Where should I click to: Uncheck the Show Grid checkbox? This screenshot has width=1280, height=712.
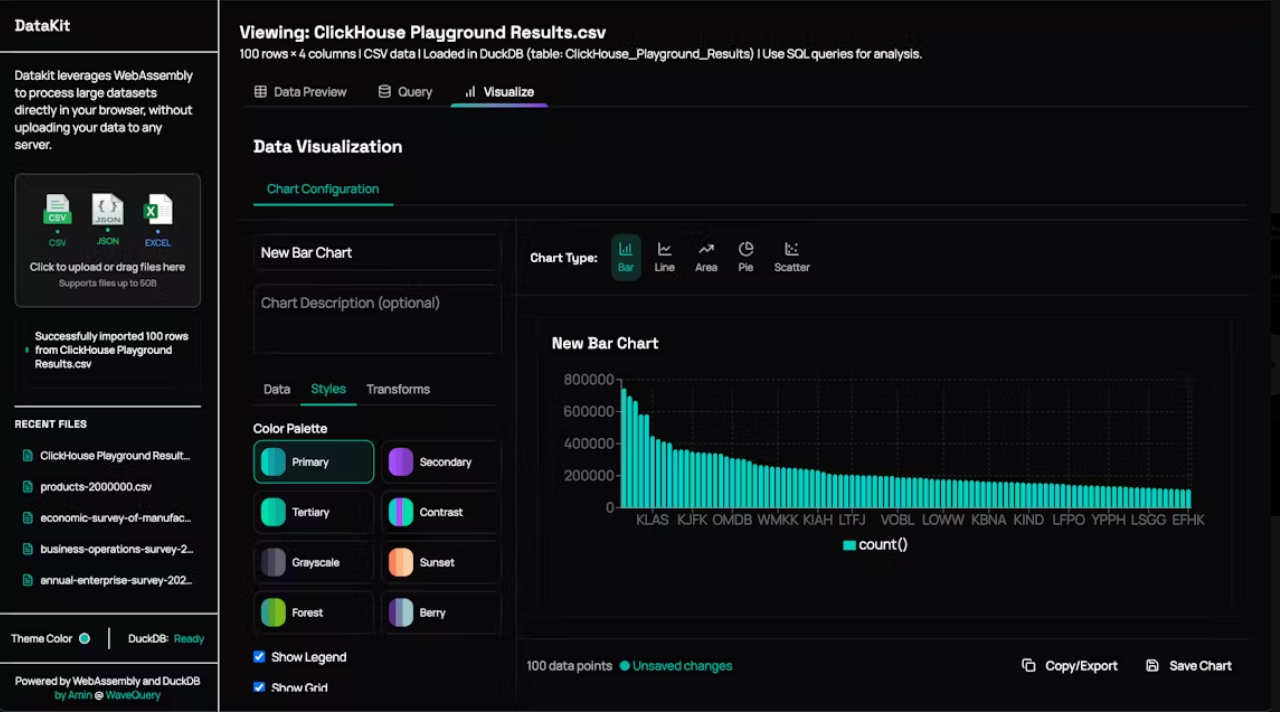point(259,687)
